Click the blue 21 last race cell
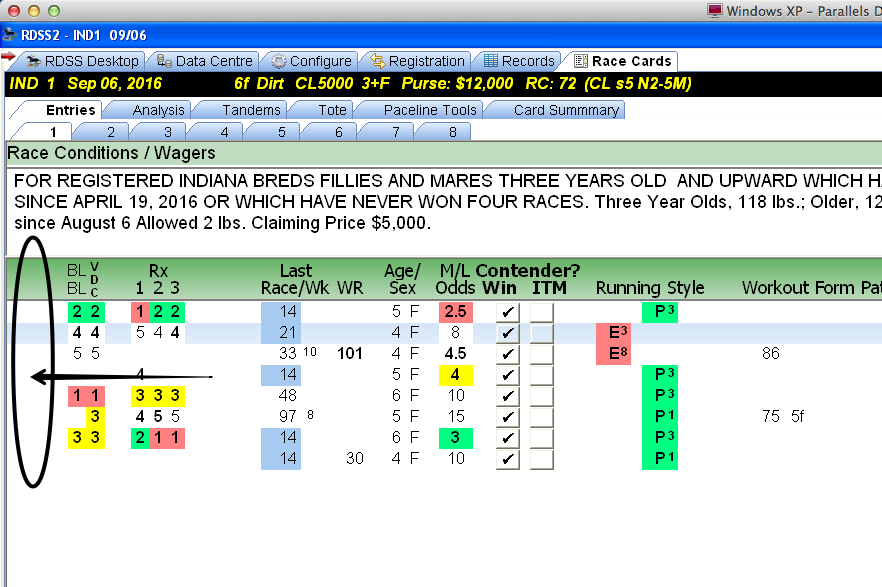Image resolution: width=882 pixels, height=587 pixels. 281,333
